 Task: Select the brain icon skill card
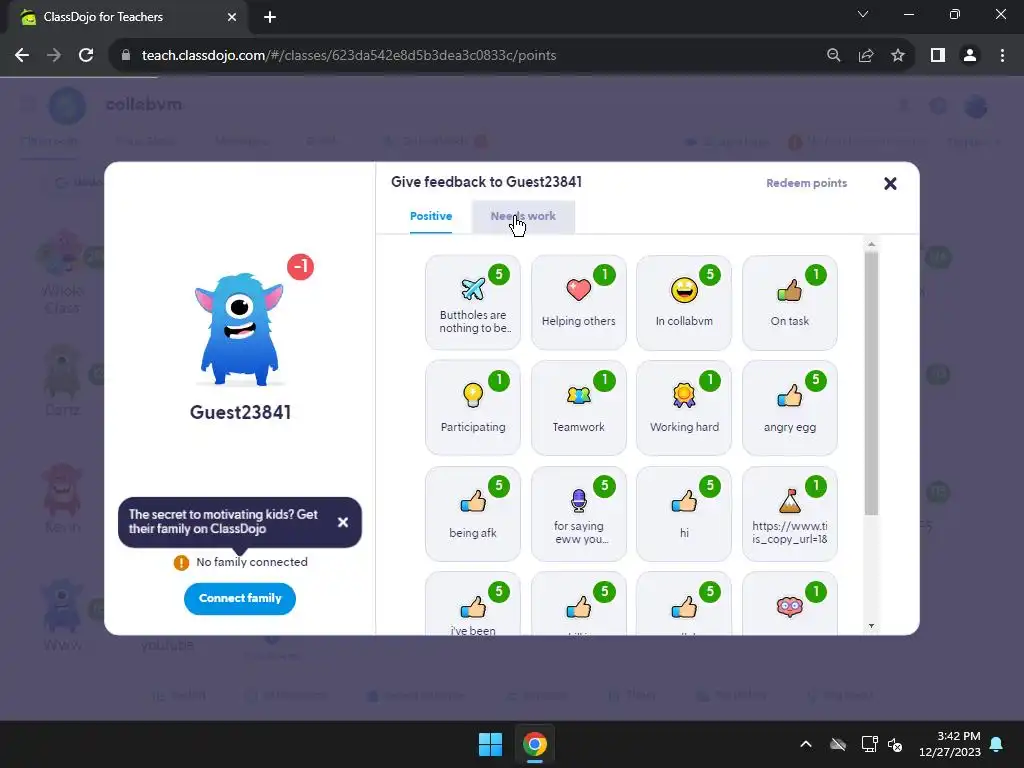pyautogui.click(x=790, y=604)
